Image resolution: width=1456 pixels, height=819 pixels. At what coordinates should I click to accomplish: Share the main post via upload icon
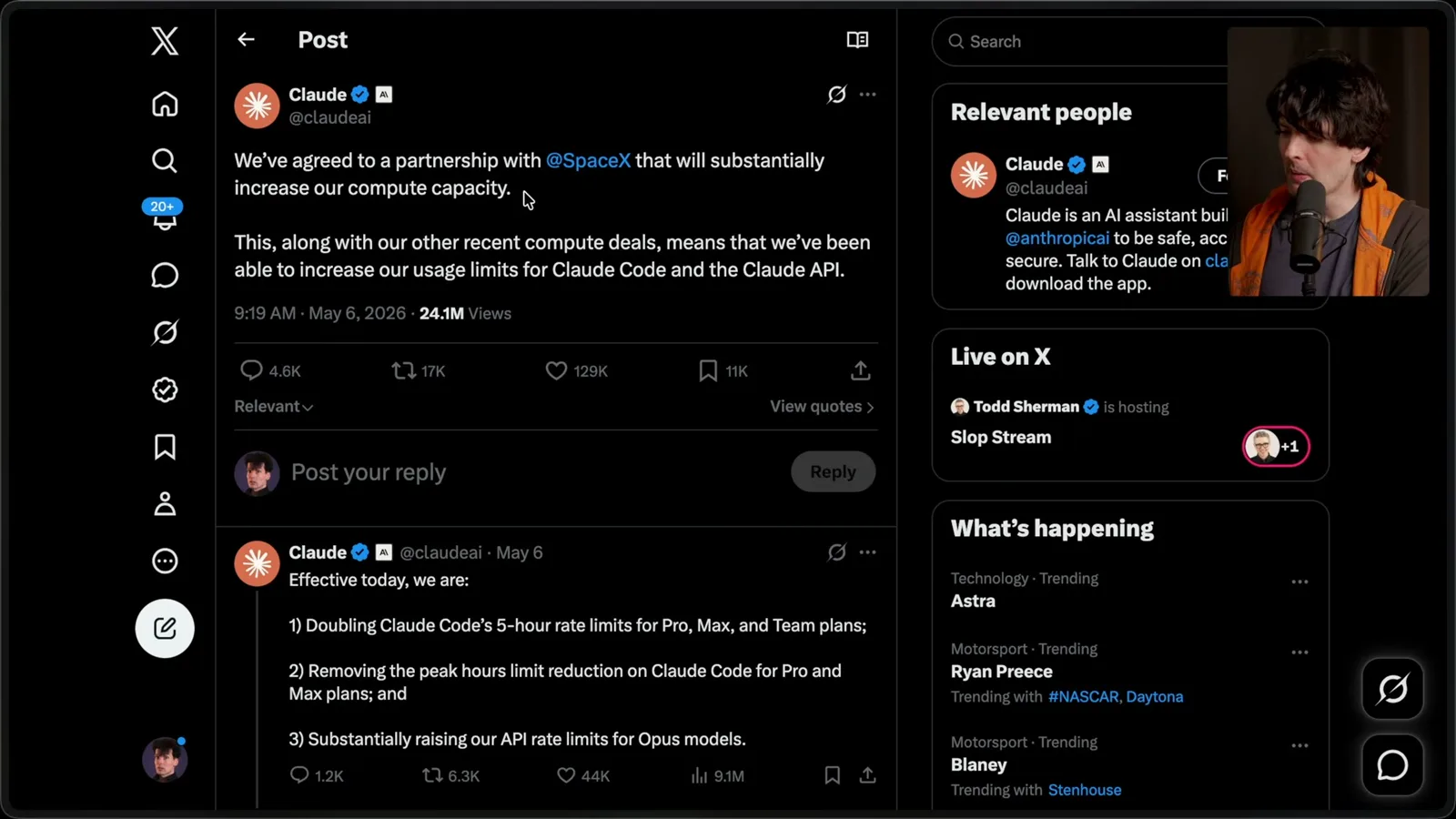coord(861,370)
